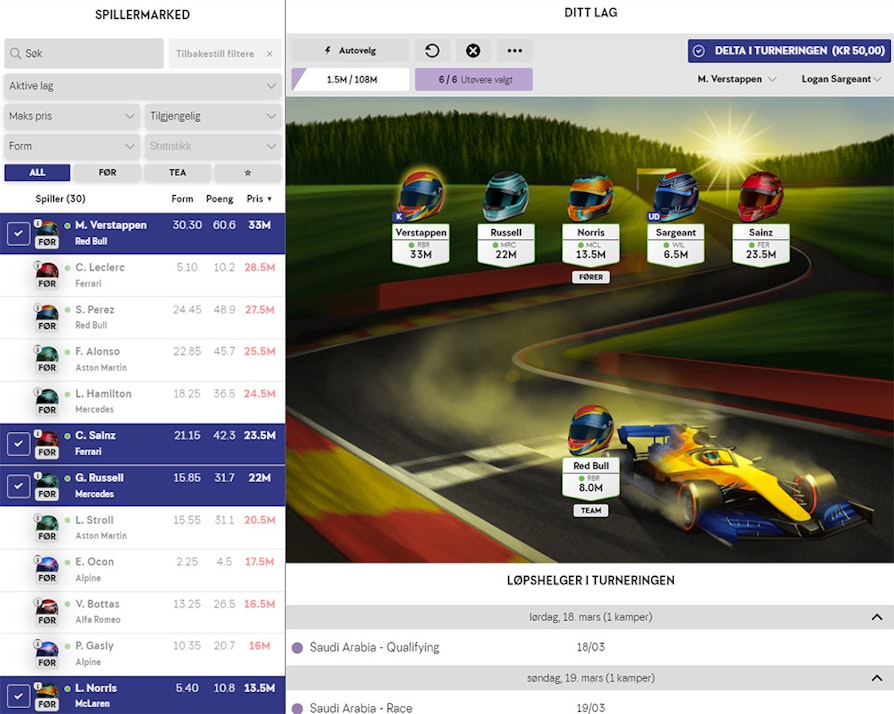
Task: Click the FØRER label under Norris
Action: [591, 277]
